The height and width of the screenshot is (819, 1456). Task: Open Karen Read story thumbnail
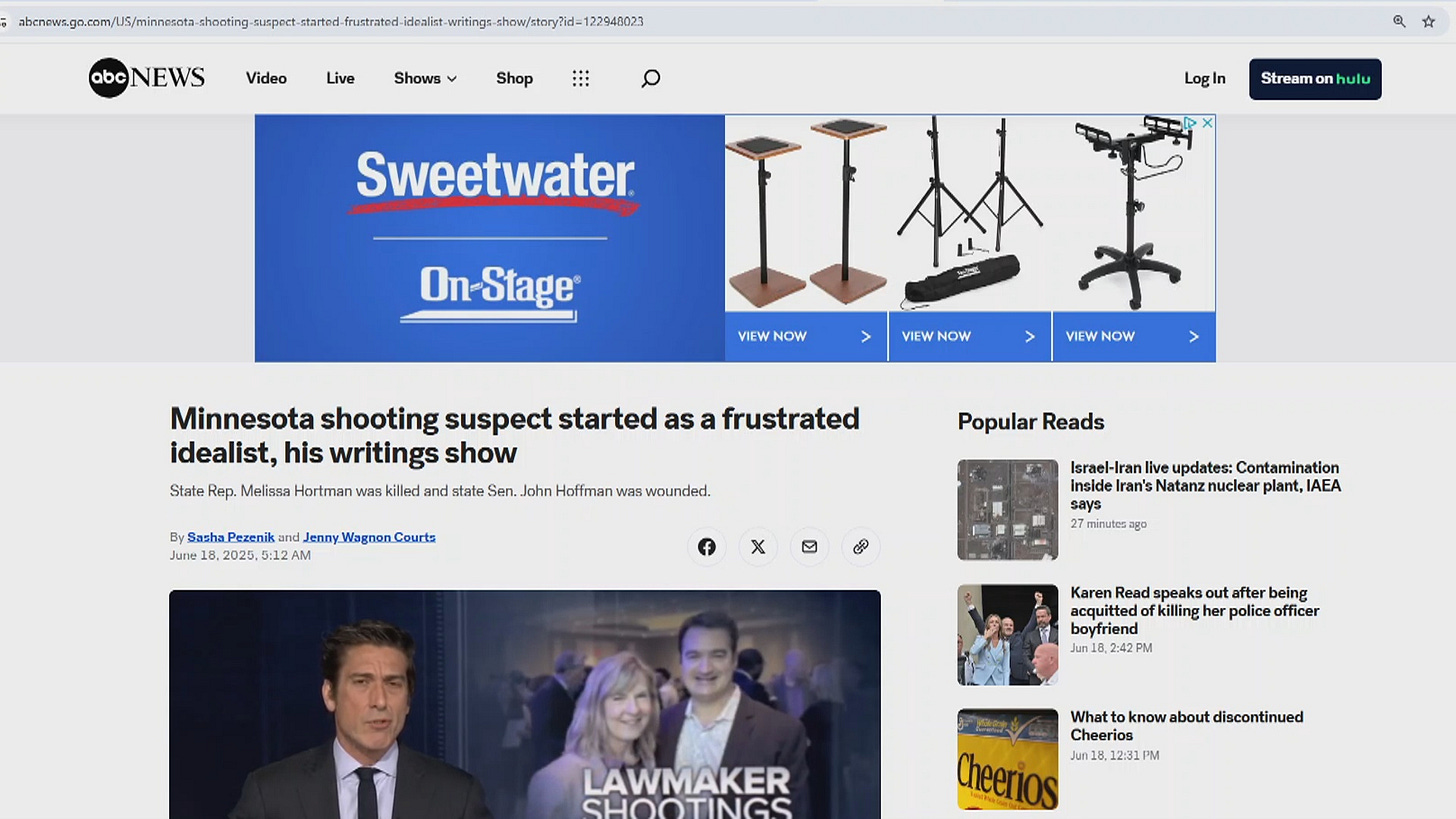click(1007, 635)
